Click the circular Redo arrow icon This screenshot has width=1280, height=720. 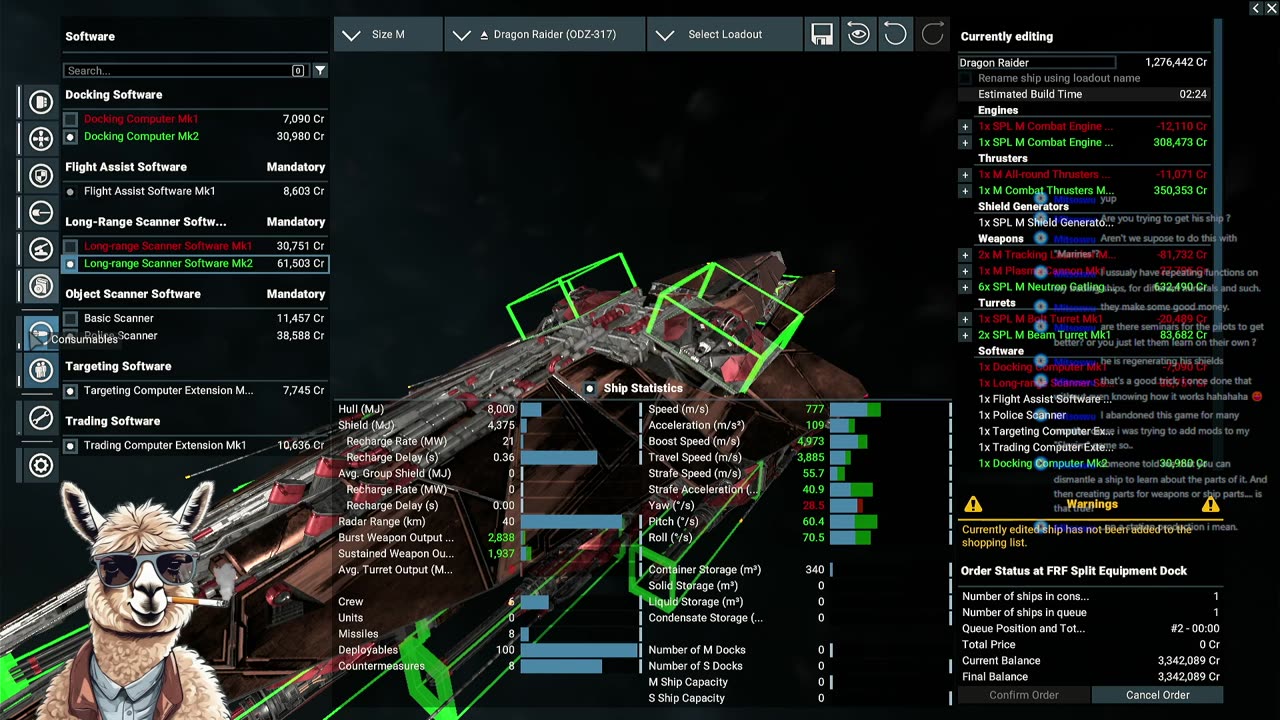[x=932, y=34]
